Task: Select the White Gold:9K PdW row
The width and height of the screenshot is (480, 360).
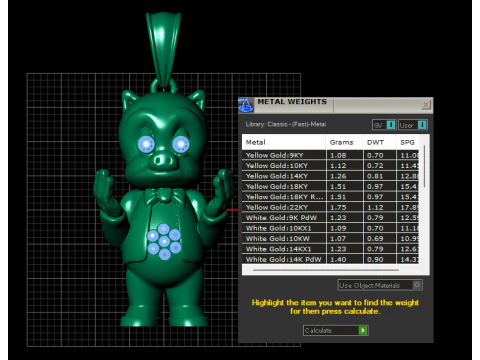Action: point(331,218)
